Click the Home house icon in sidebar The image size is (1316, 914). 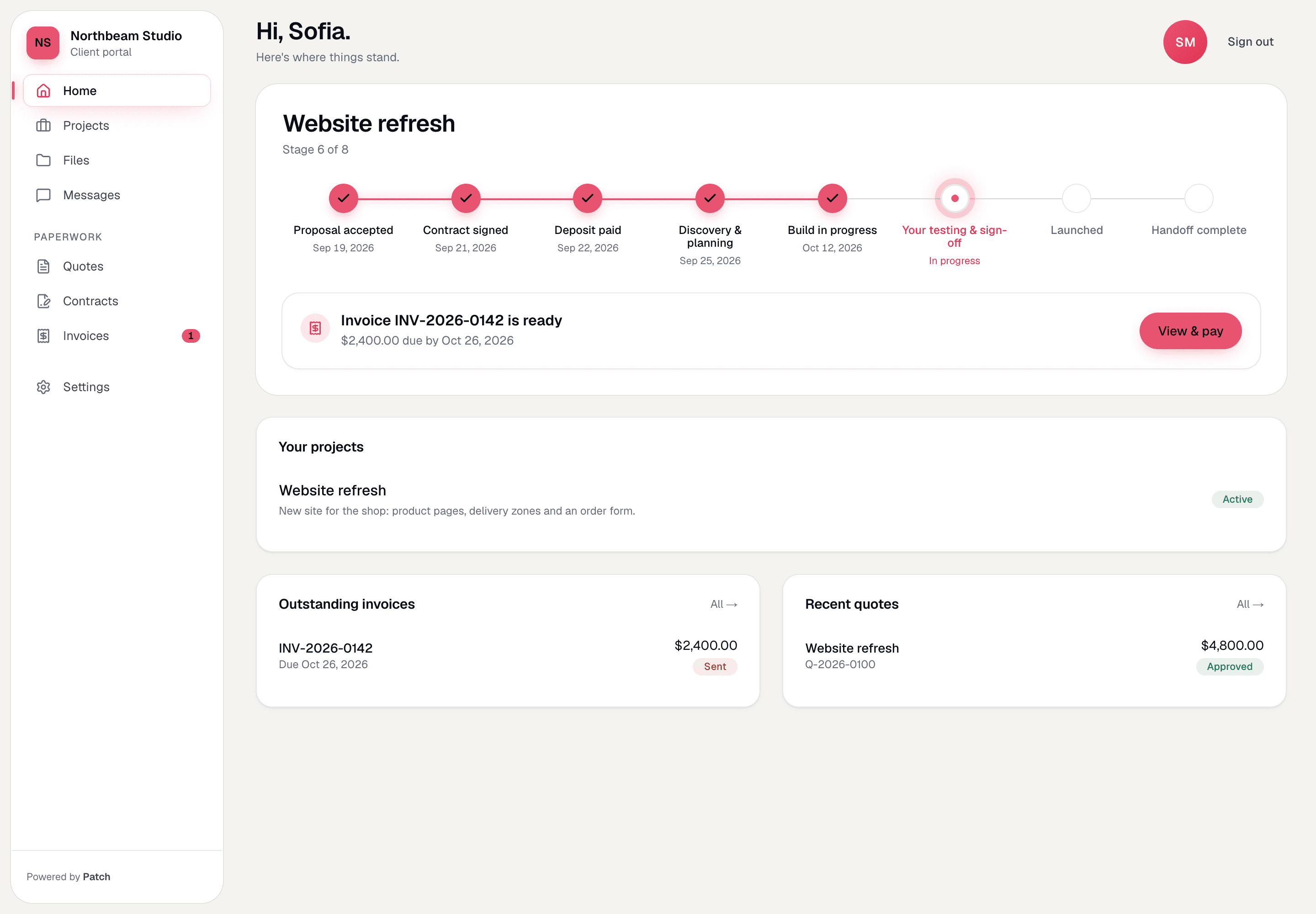43,90
